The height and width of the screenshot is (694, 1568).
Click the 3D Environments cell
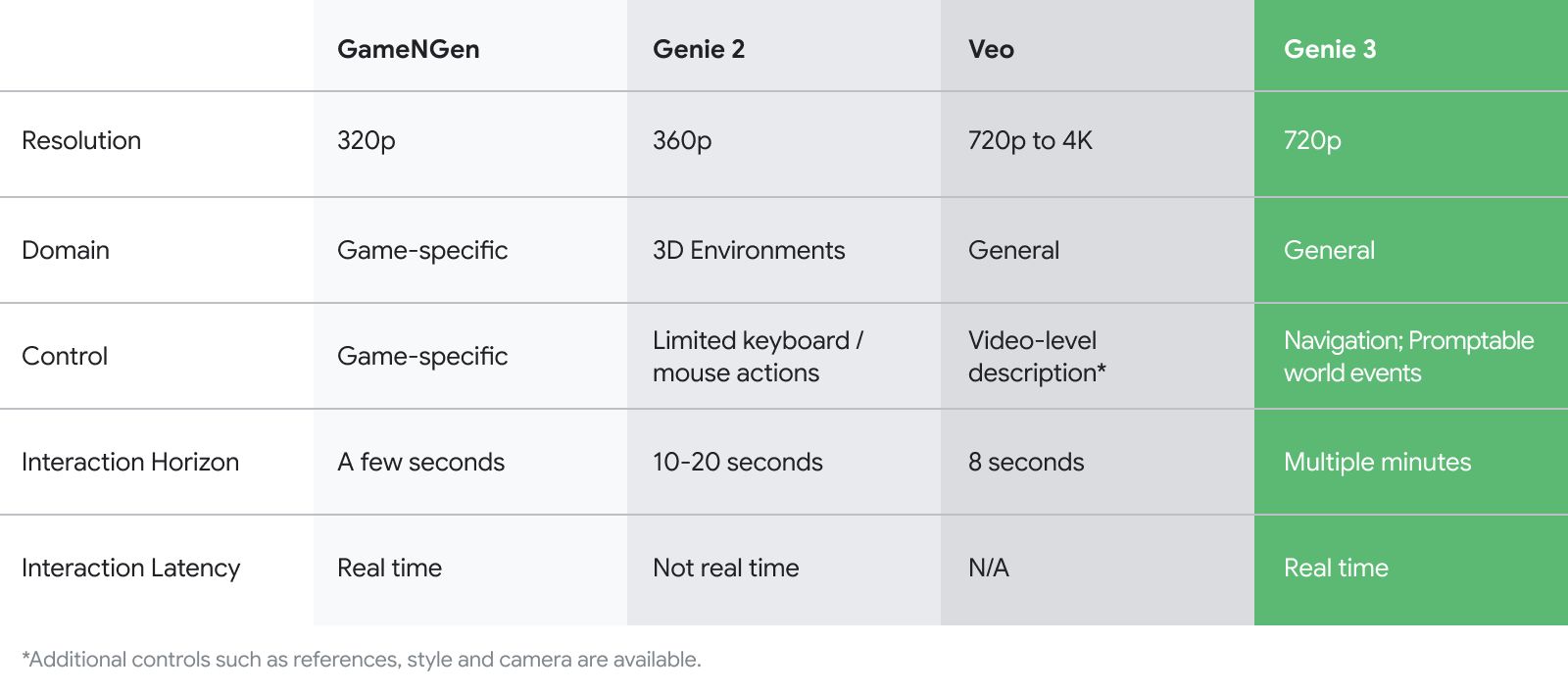pos(749,250)
